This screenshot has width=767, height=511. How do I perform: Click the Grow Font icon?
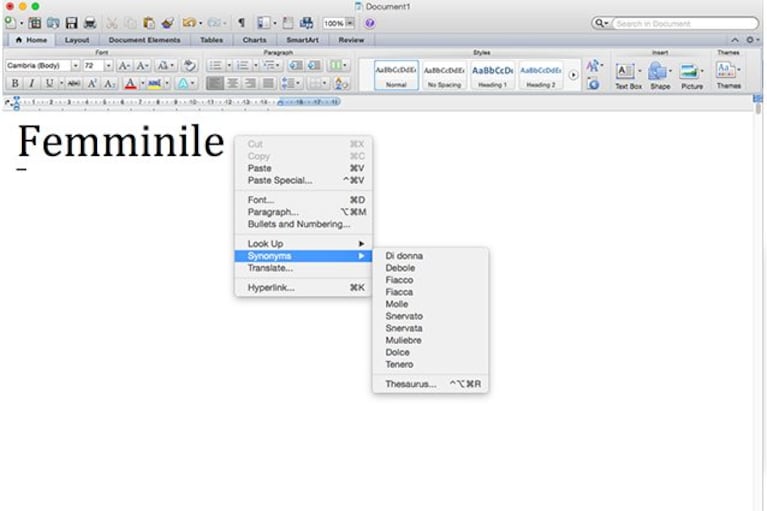coord(124,66)
